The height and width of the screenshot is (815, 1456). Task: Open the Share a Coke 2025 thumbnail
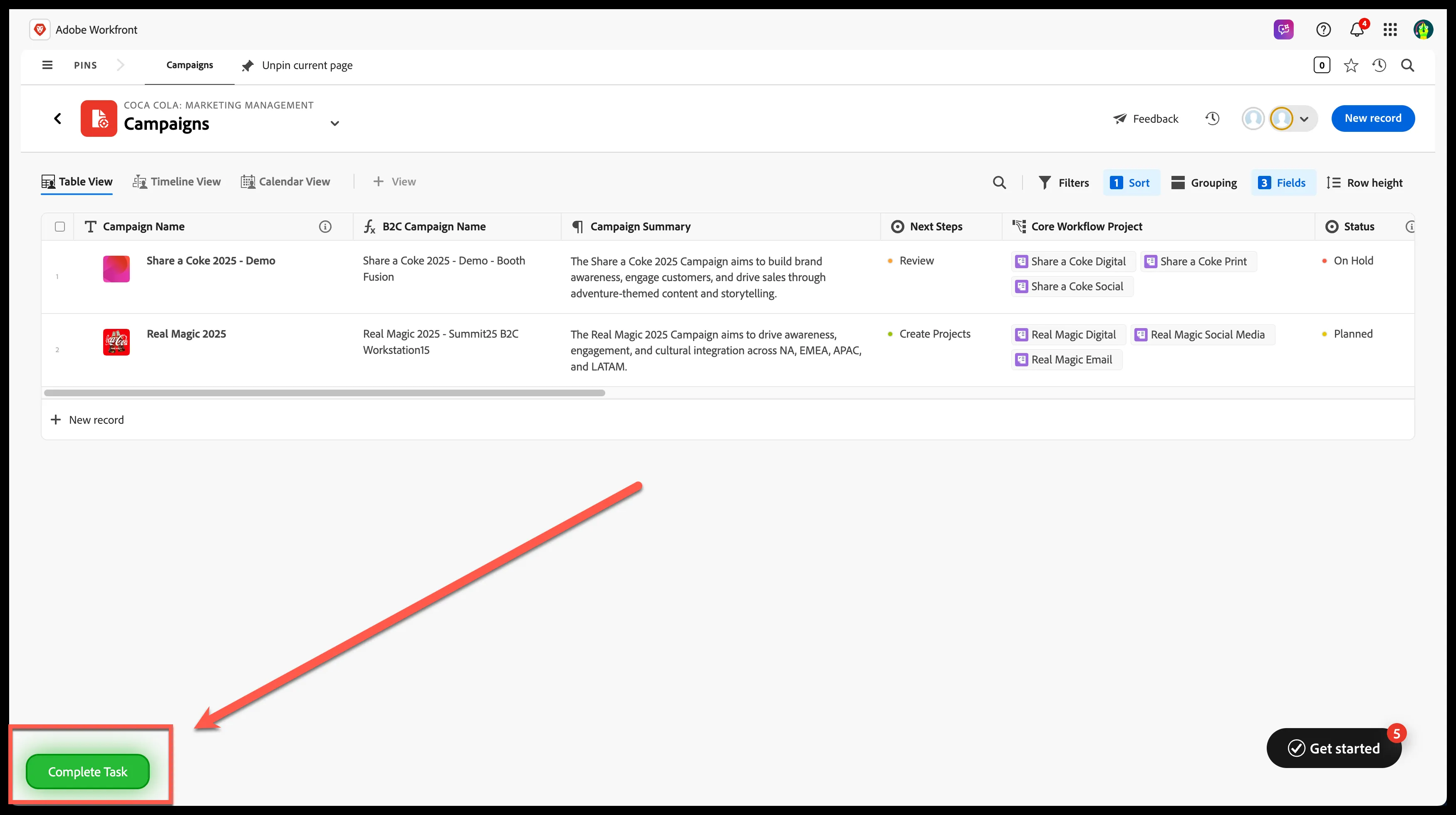[116, 269]
